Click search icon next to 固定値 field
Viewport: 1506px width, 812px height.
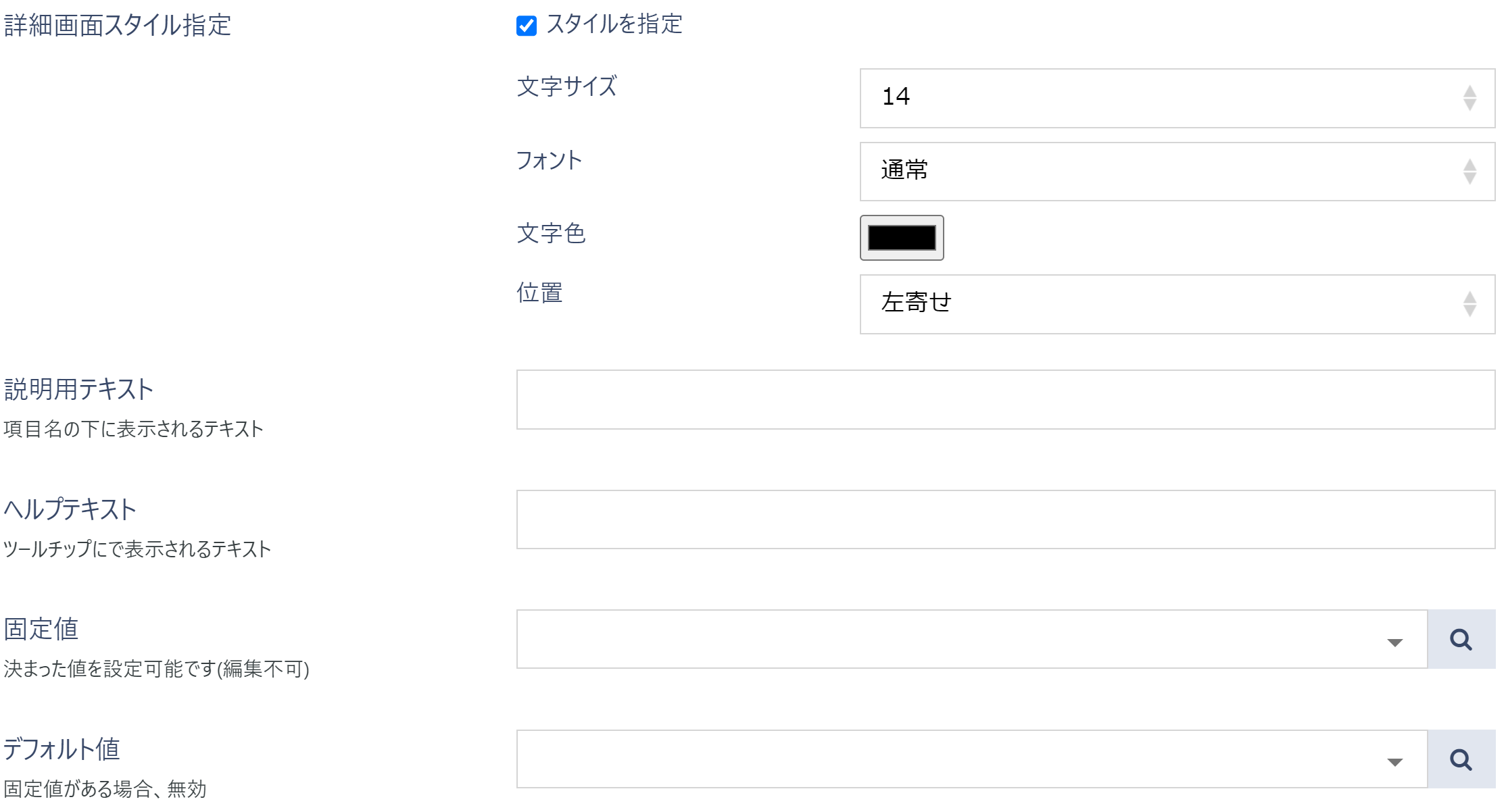(1461, 639)
